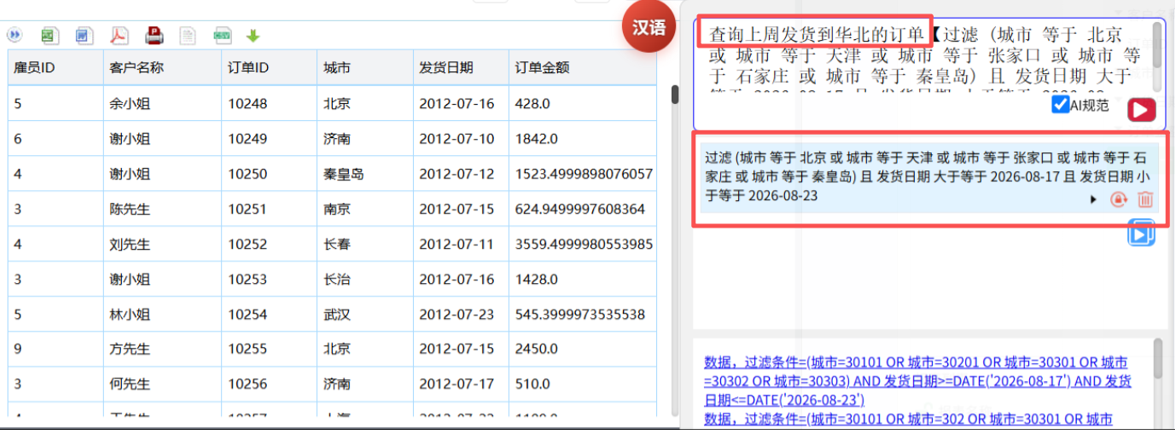
Task: Select the ship date cell 2012-07-11
Action: [x=461, y=243]
